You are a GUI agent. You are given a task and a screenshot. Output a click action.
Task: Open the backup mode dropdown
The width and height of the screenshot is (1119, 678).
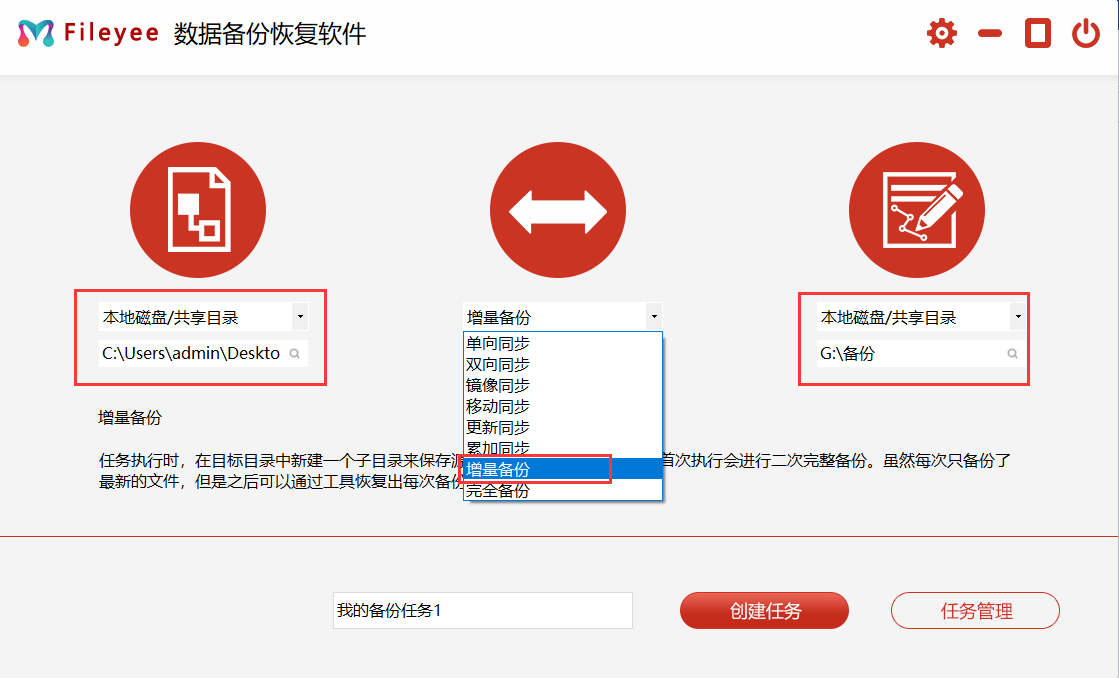[654, 315]
